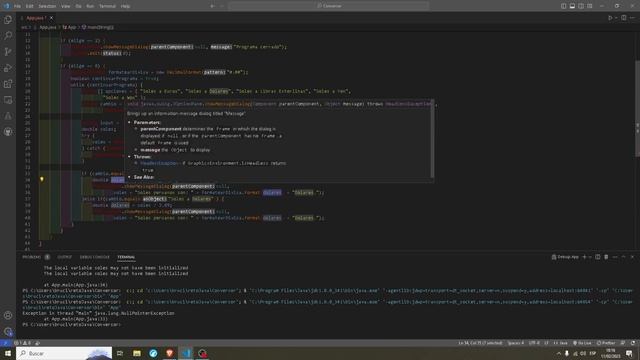The image size is (640, 360).
Task: Toggle primary side bar layout button
Action: pyautogui.click(x=564, y=6)
